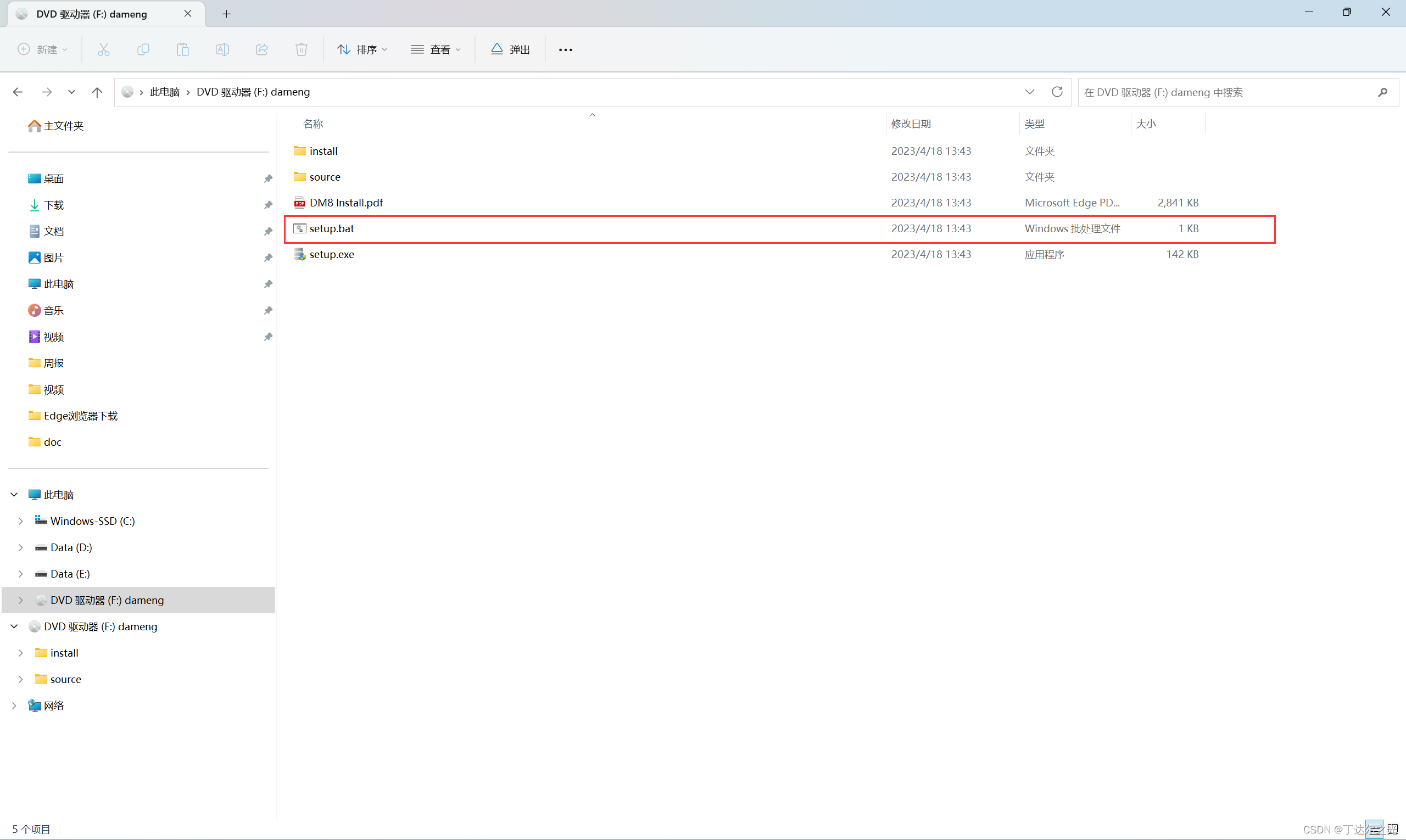Click the Delete trash icon

(301, 50)
